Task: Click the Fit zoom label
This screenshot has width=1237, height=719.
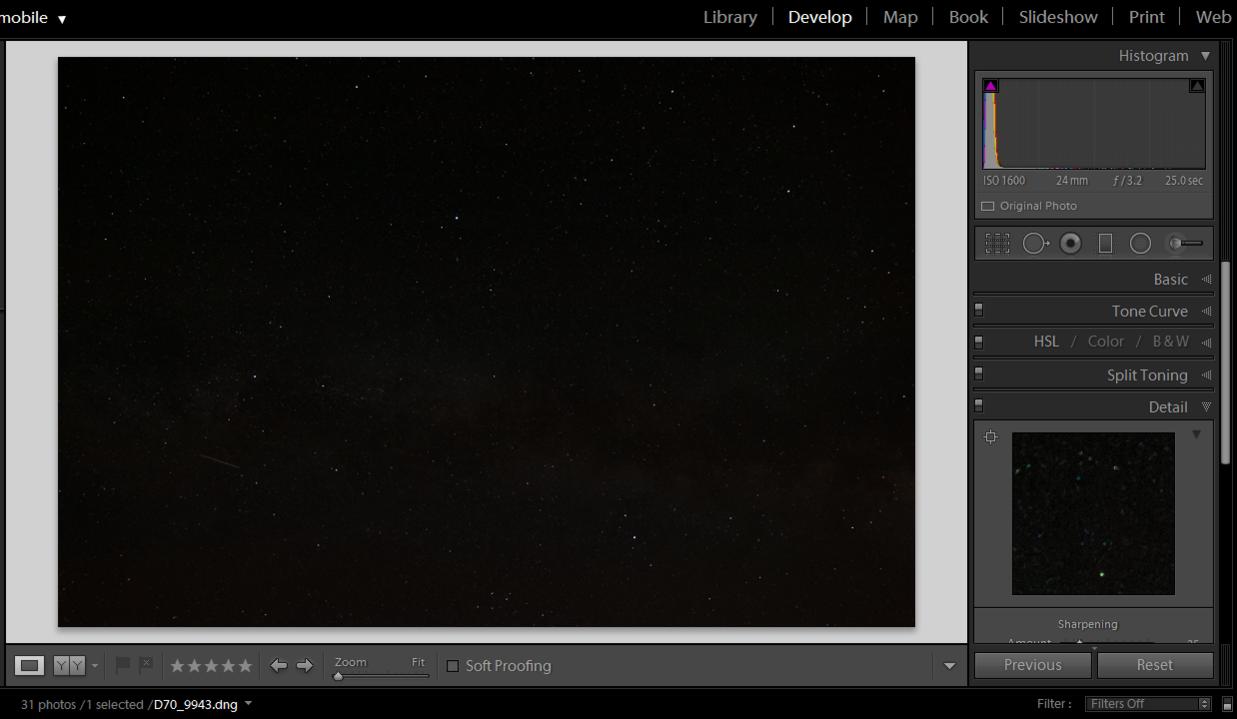Action: pyautogui.click(x=418, y=662)
